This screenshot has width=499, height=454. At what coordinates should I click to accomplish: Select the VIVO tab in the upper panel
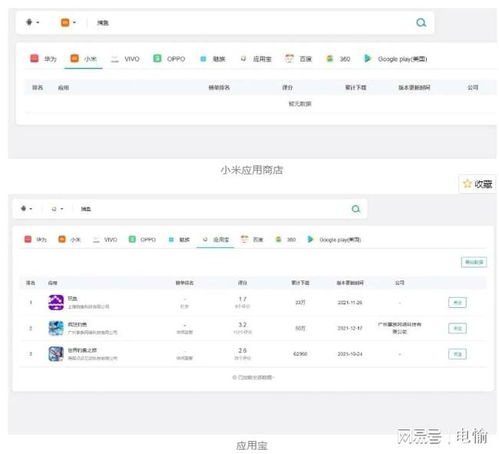(125, 59)
